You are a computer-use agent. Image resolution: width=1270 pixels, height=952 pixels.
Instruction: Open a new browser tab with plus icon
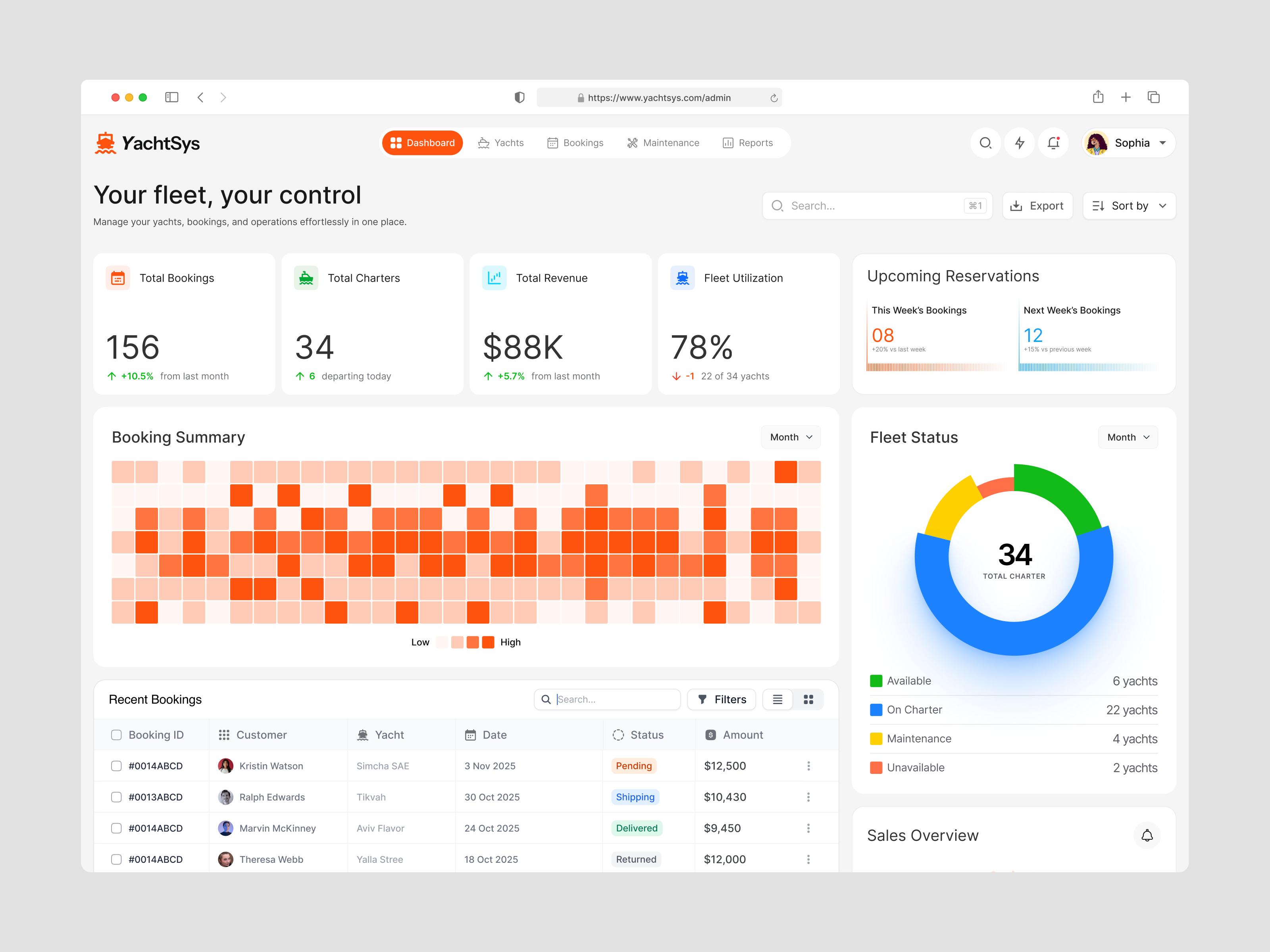point(1126,98)
